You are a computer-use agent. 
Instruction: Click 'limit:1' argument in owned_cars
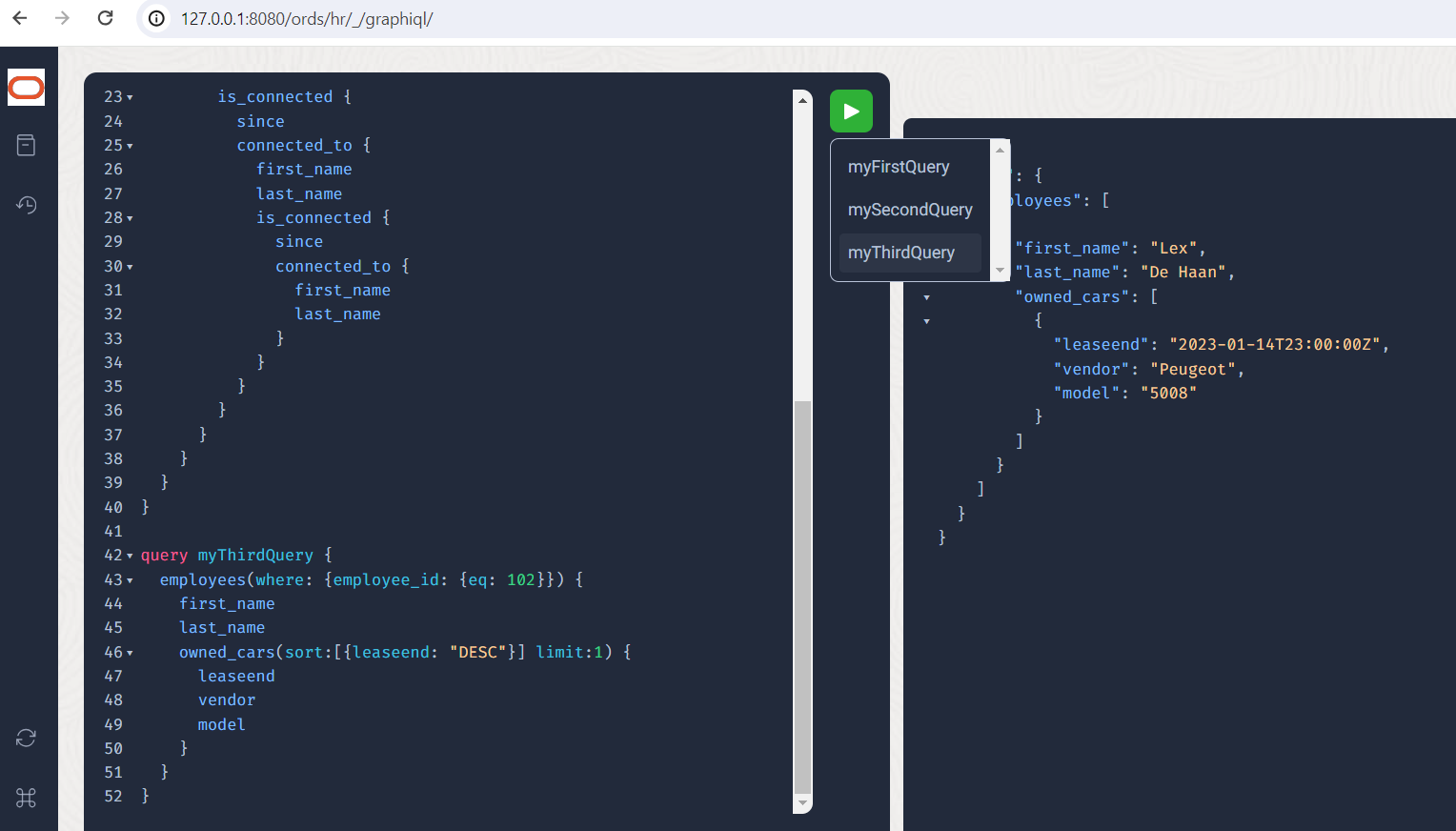tap(569, 652)
